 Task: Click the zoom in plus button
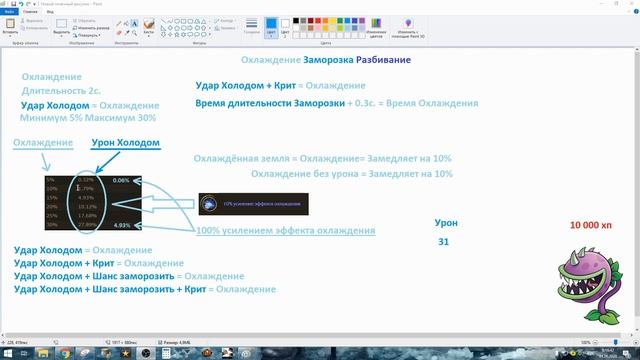click(x=636, y=342)
